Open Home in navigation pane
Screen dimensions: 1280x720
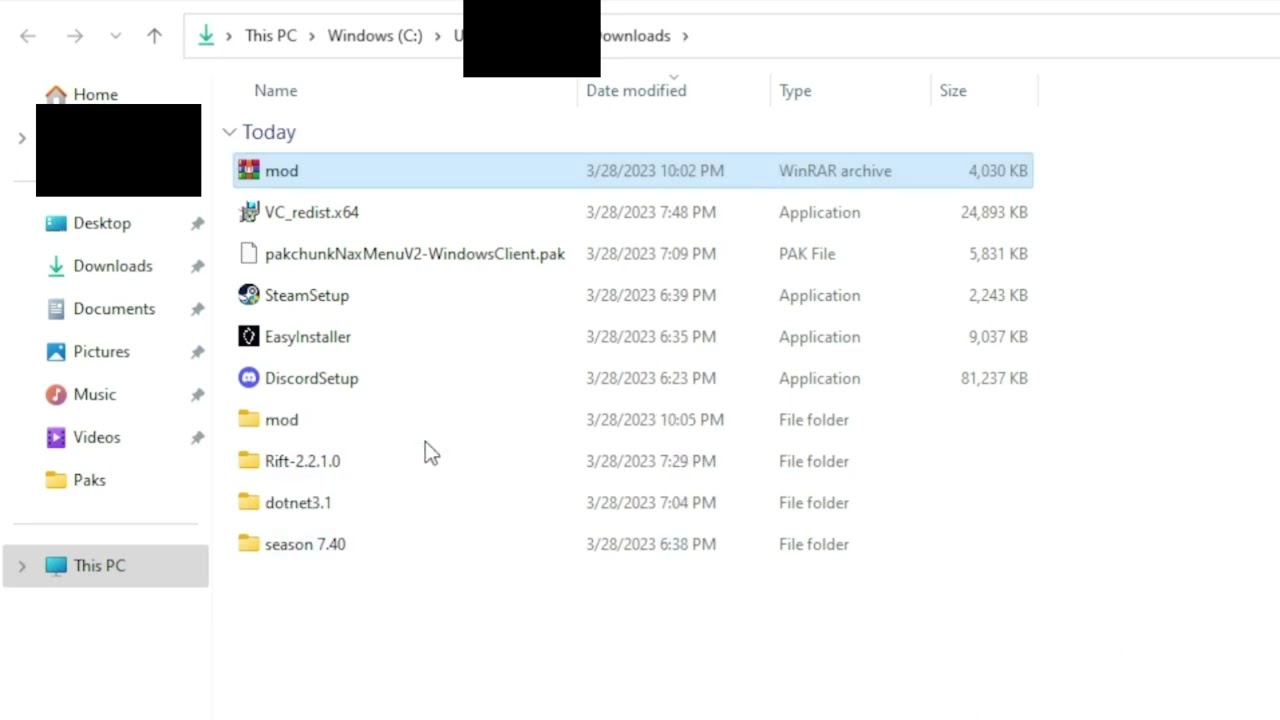point(95,94)
